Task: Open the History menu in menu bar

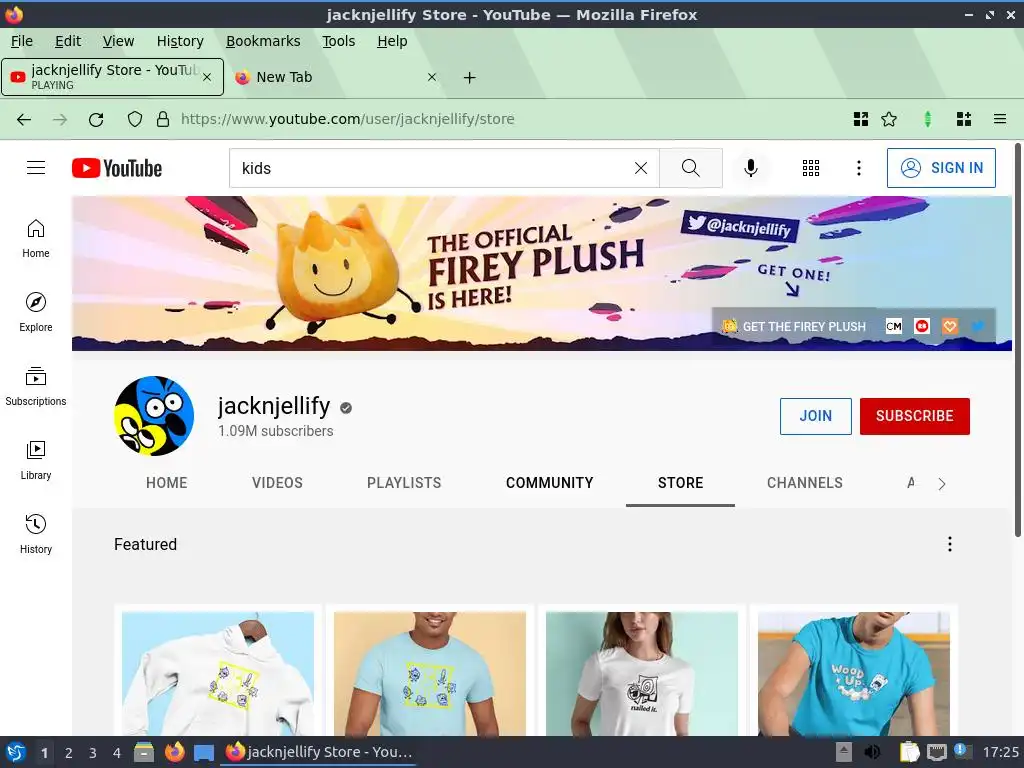Action: pos(180,41)
